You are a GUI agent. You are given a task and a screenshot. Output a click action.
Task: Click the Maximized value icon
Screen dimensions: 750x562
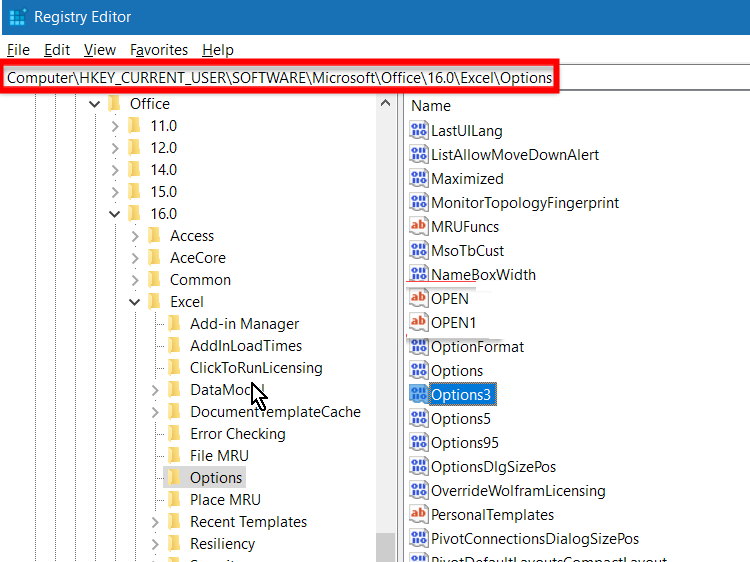pyautogui.click(x=419, y=178)
